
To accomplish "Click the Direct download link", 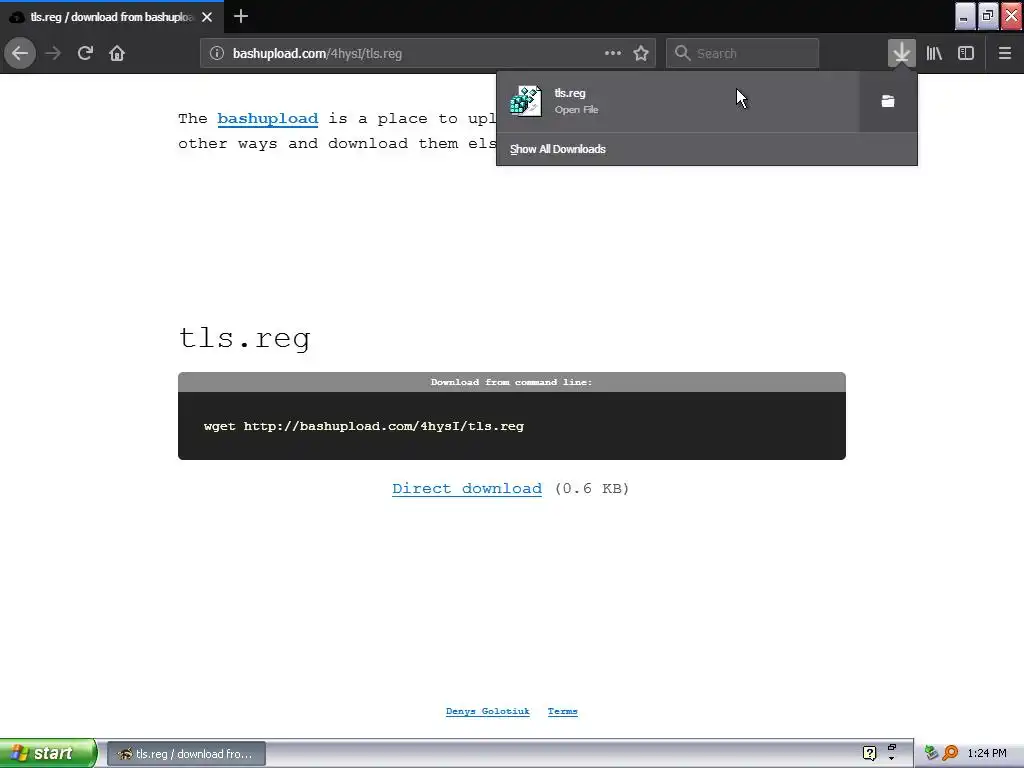I will click(x=467, y=488).
